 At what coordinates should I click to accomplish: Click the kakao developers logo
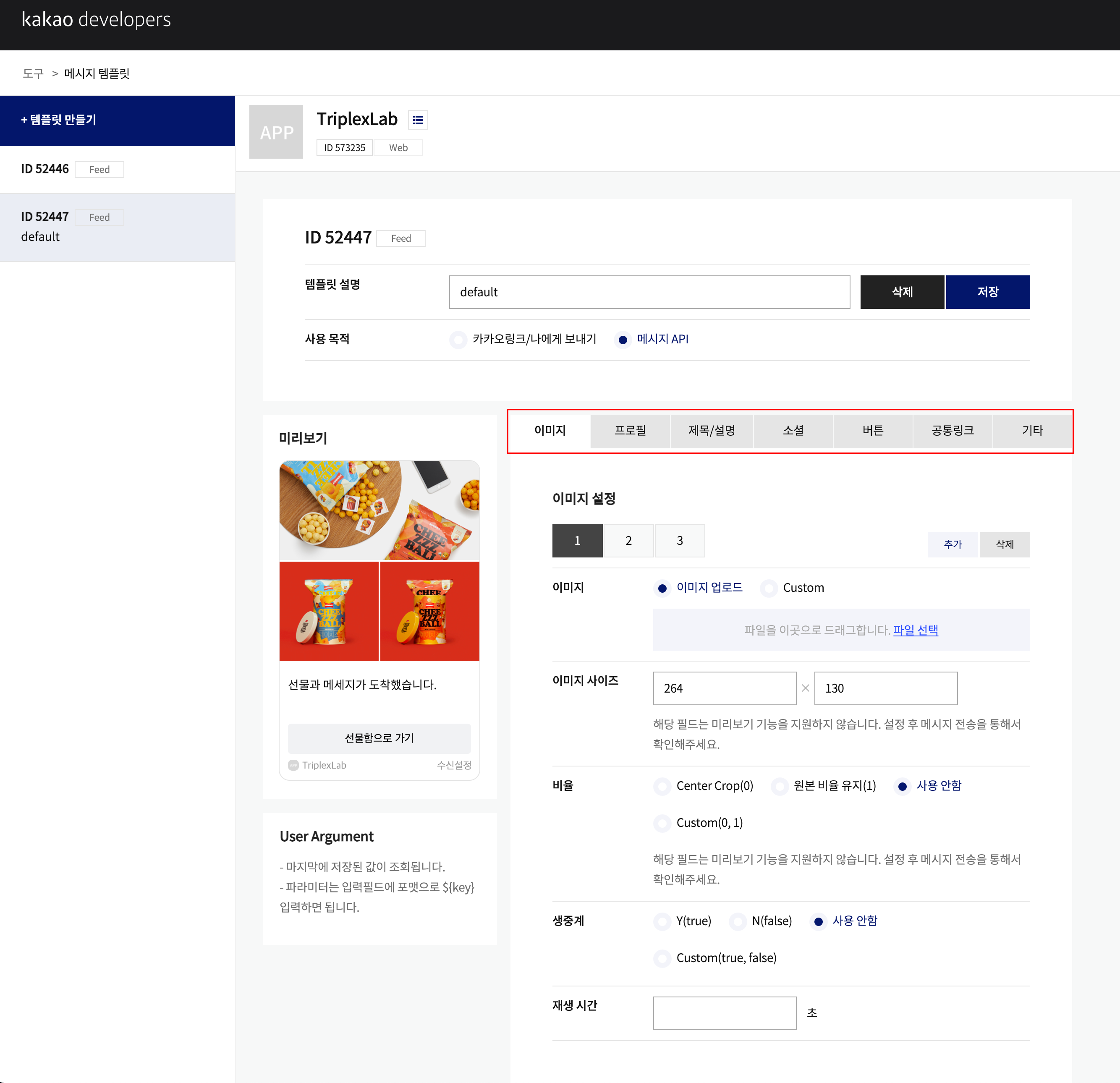tap(96, 19)
